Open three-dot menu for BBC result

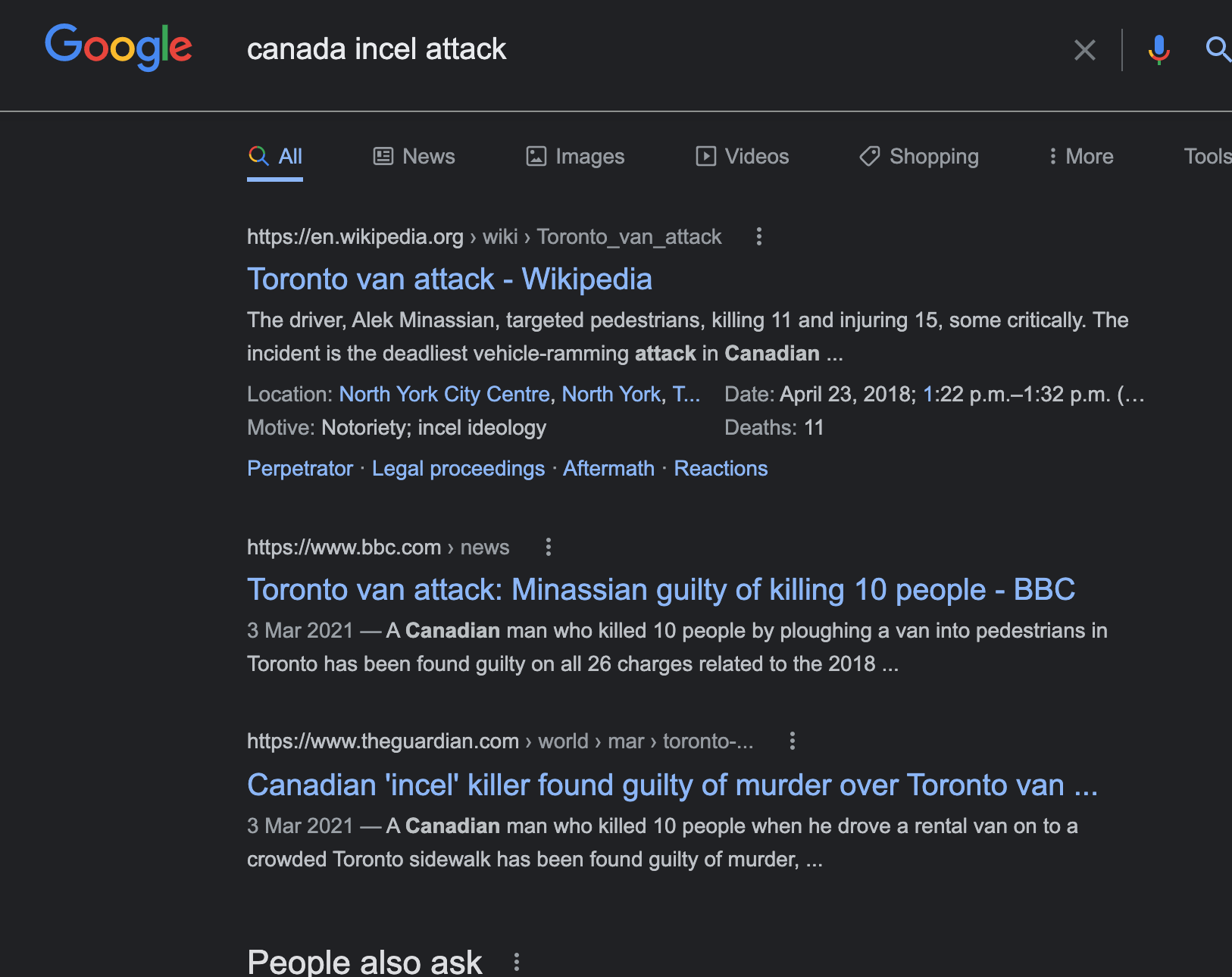(x=549, y=547)
